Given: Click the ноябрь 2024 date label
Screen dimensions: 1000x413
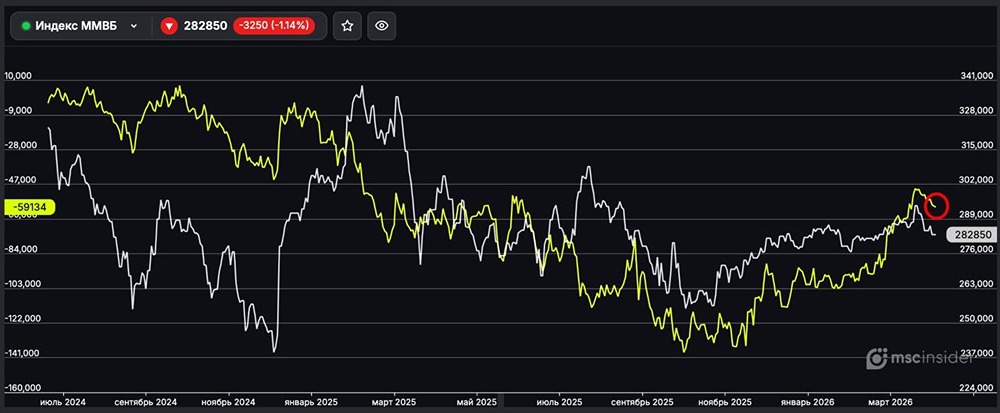Looking at the screenshot, I should click(228, 403).
